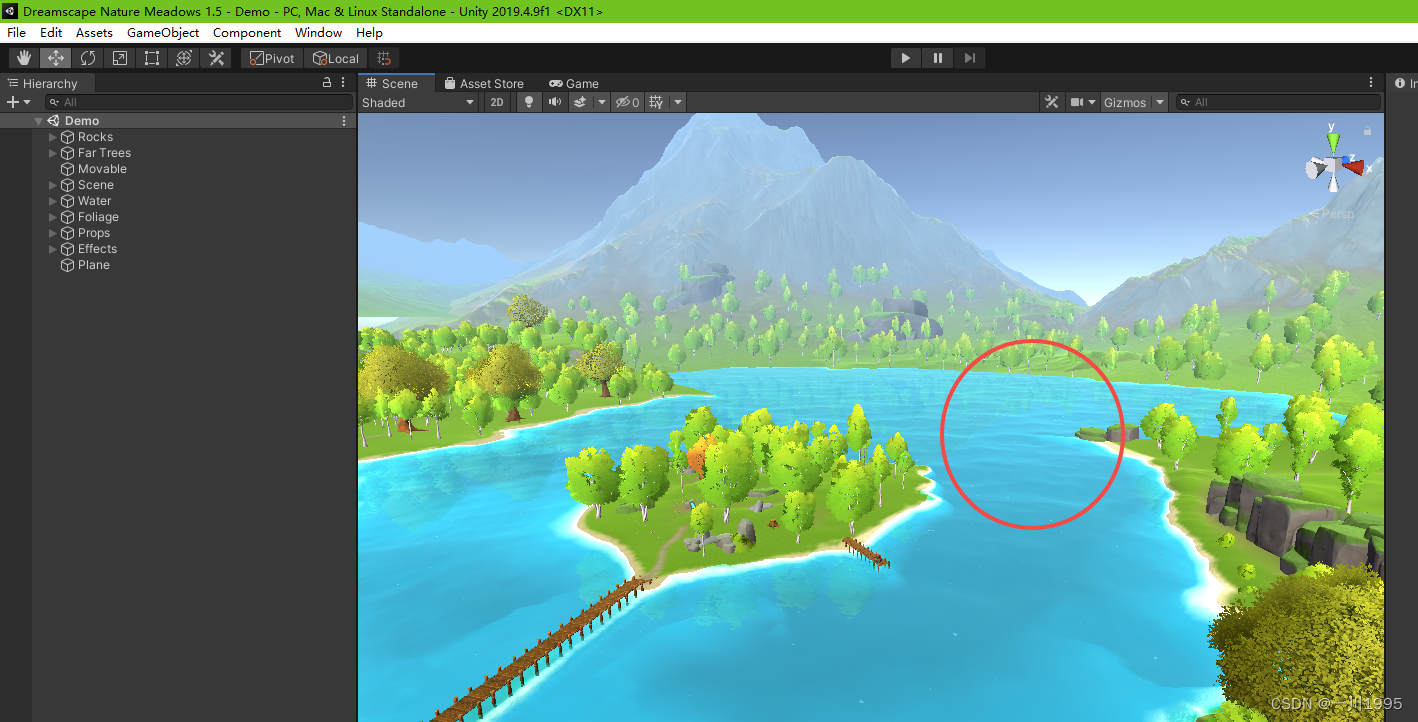1418x722 pixels.
Task: Click the Hierarchy search field
Action: [x=199, y=102]
